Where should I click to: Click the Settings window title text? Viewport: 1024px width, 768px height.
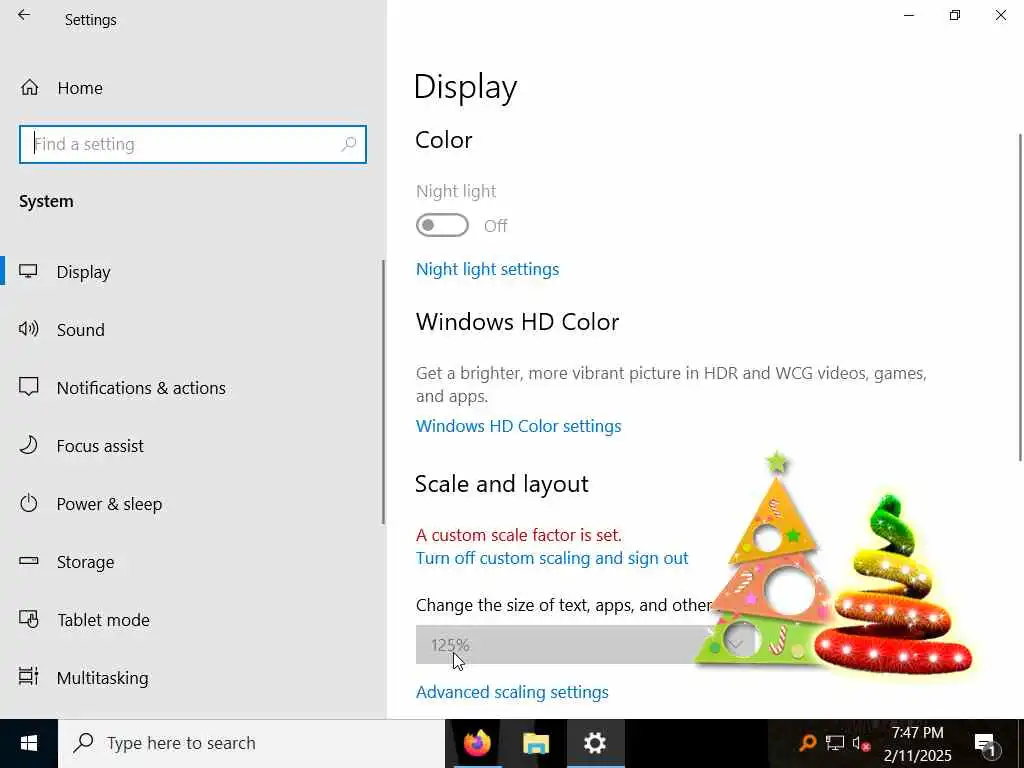pos(91,20)
